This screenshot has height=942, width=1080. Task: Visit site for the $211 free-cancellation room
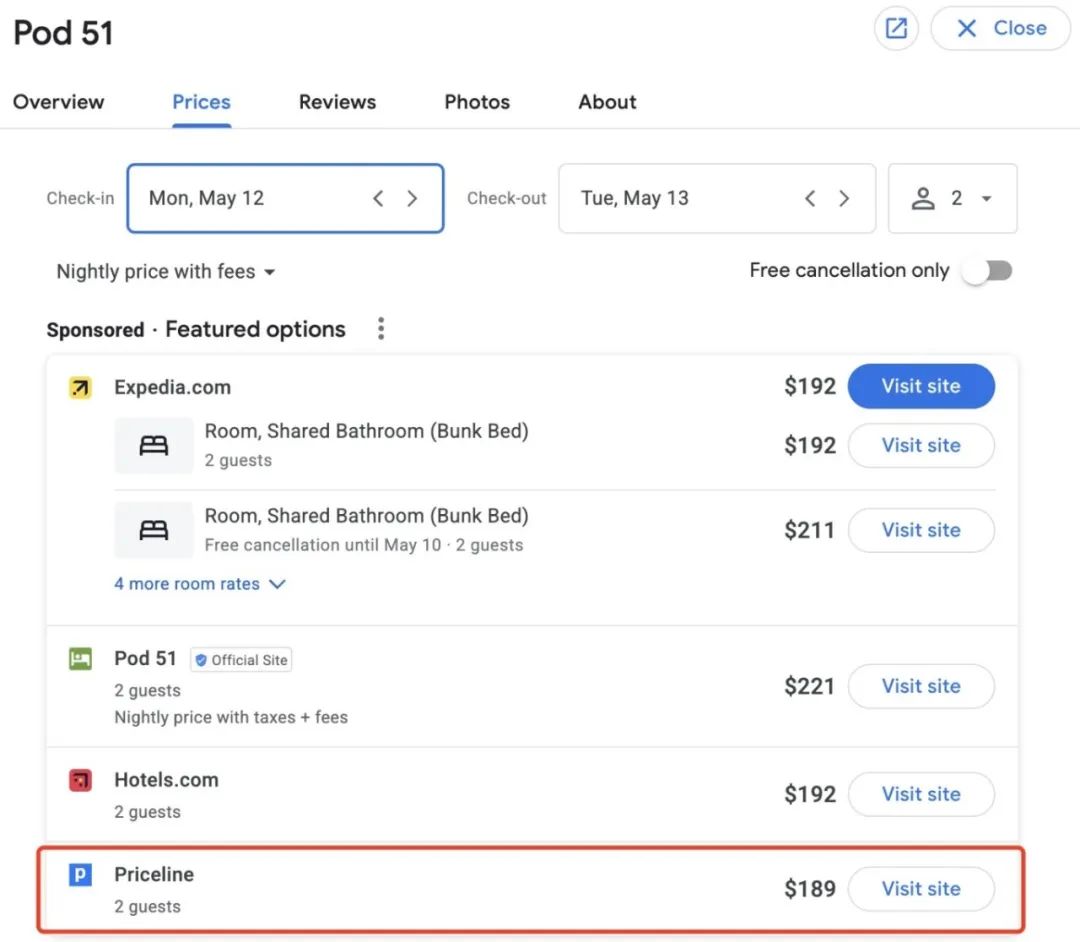(921, 530)
